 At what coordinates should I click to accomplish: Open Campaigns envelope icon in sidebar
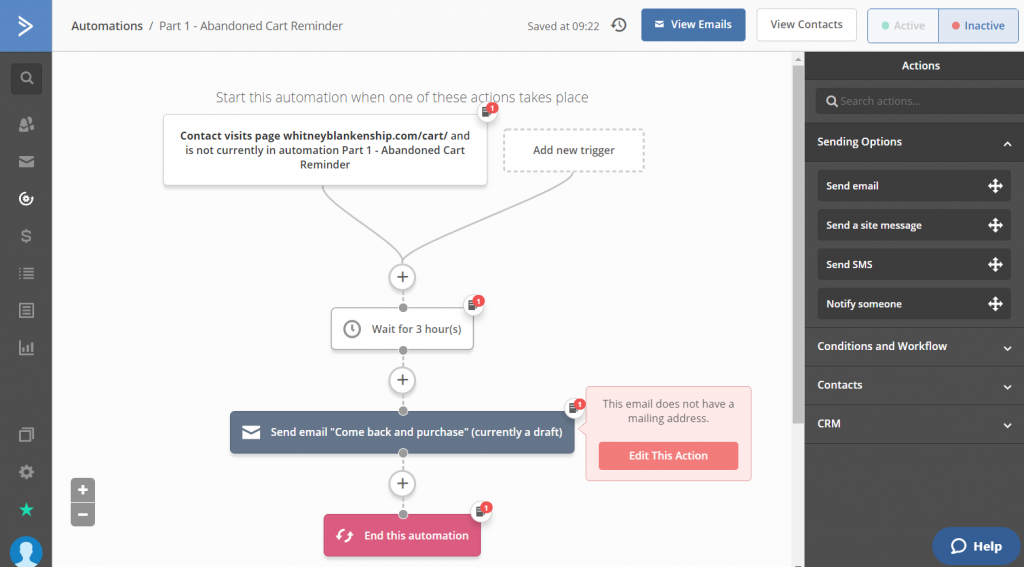click(x=26, y=162)
